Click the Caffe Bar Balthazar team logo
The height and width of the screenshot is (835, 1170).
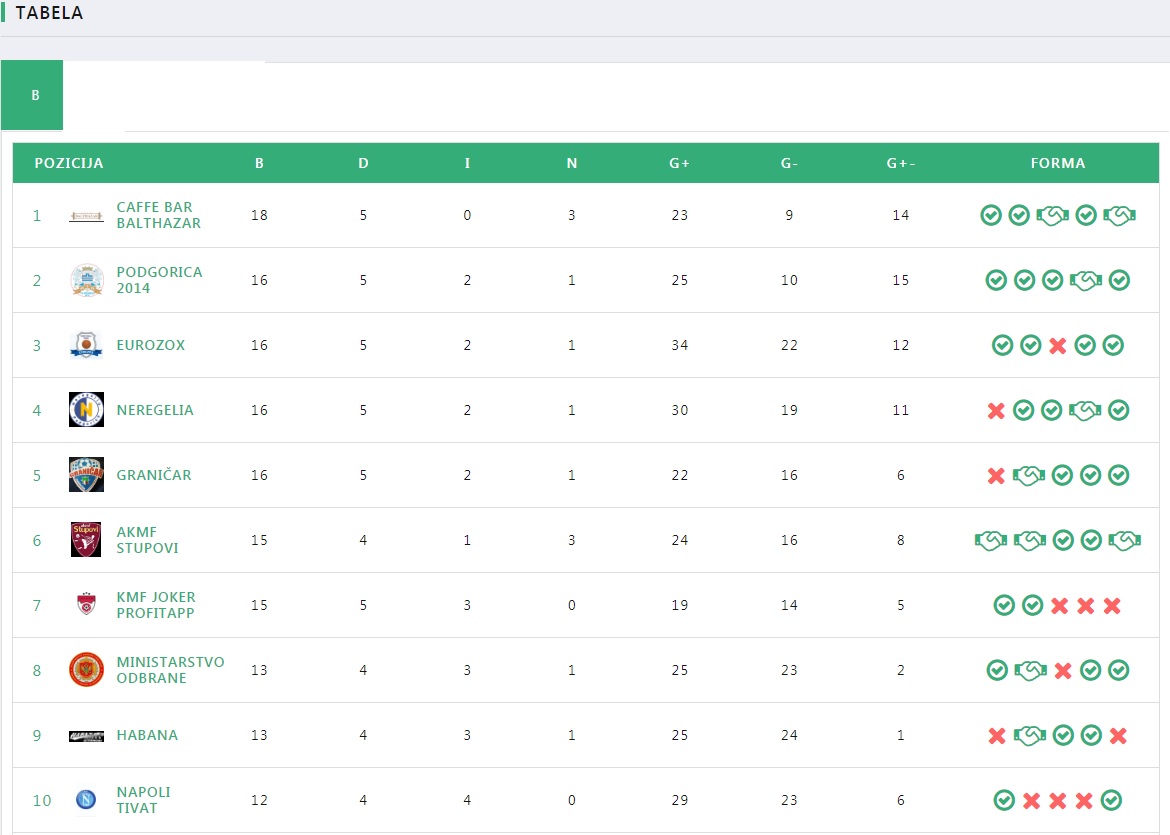coord(86,216)
